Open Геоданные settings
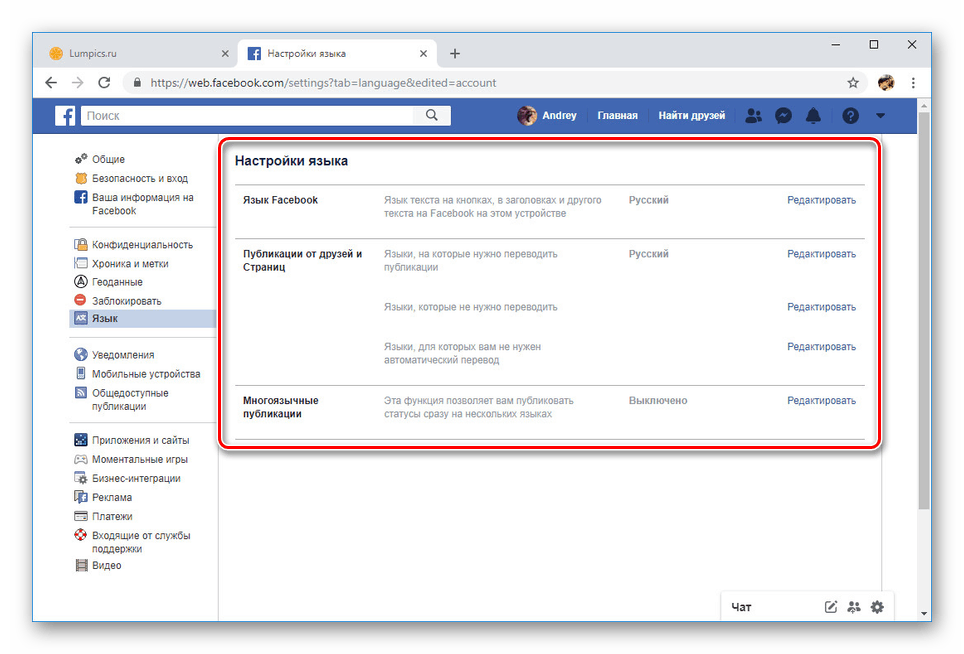 117,282
